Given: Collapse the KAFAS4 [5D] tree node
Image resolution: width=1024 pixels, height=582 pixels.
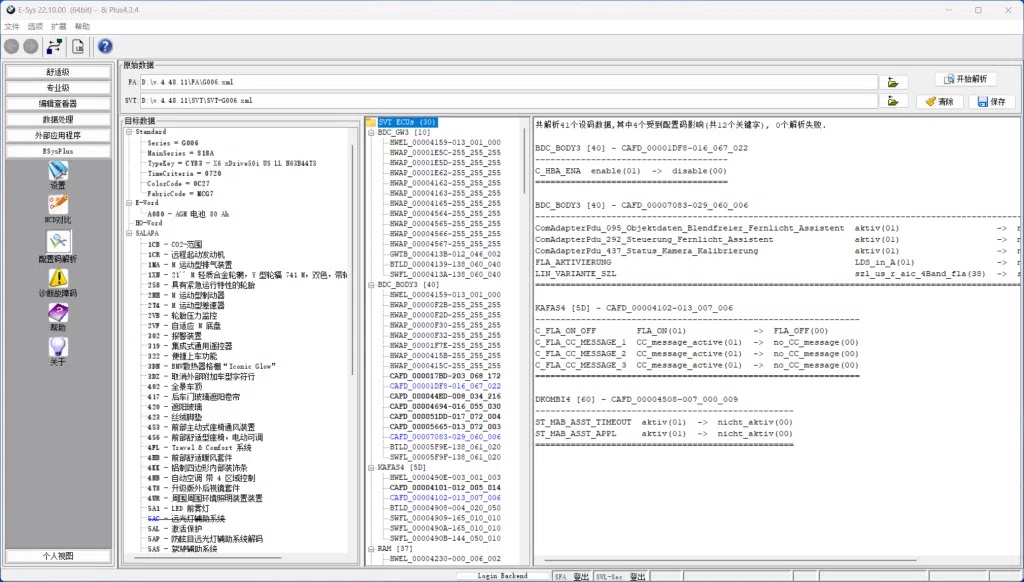Looking at the screenshot, I should (x=372, y=468).
